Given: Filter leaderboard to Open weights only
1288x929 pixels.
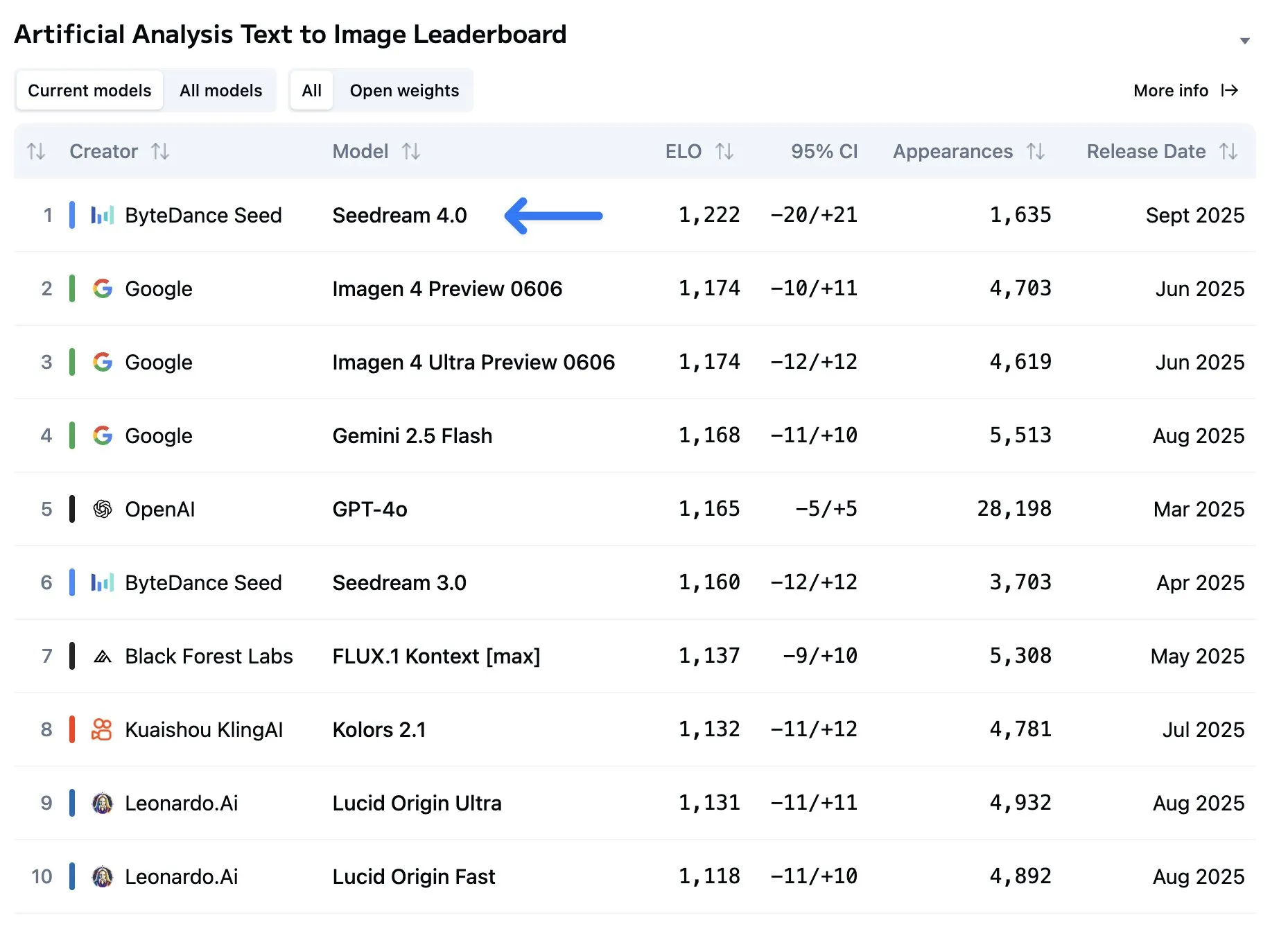Looking at the screenshot, I should [x=404, y=90].
